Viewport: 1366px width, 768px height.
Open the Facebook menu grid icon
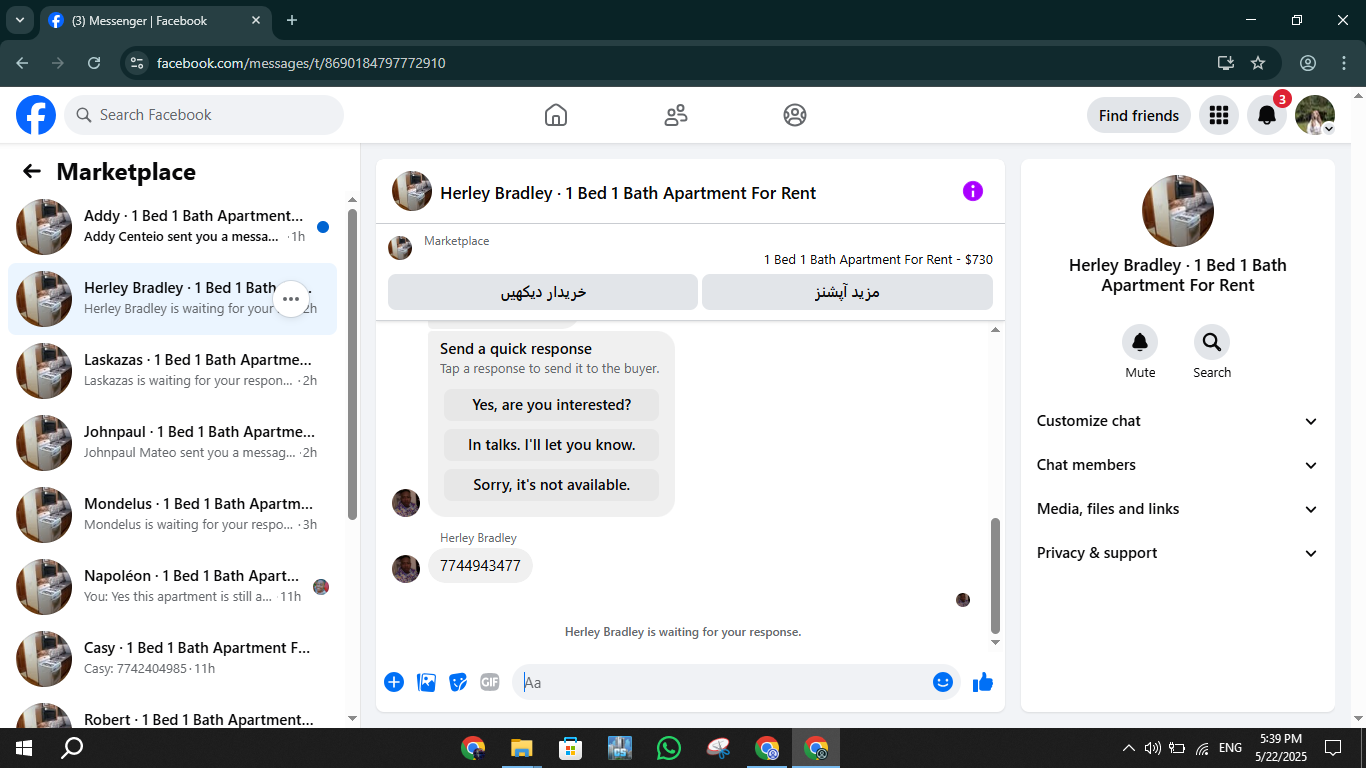pos(1218,115)
